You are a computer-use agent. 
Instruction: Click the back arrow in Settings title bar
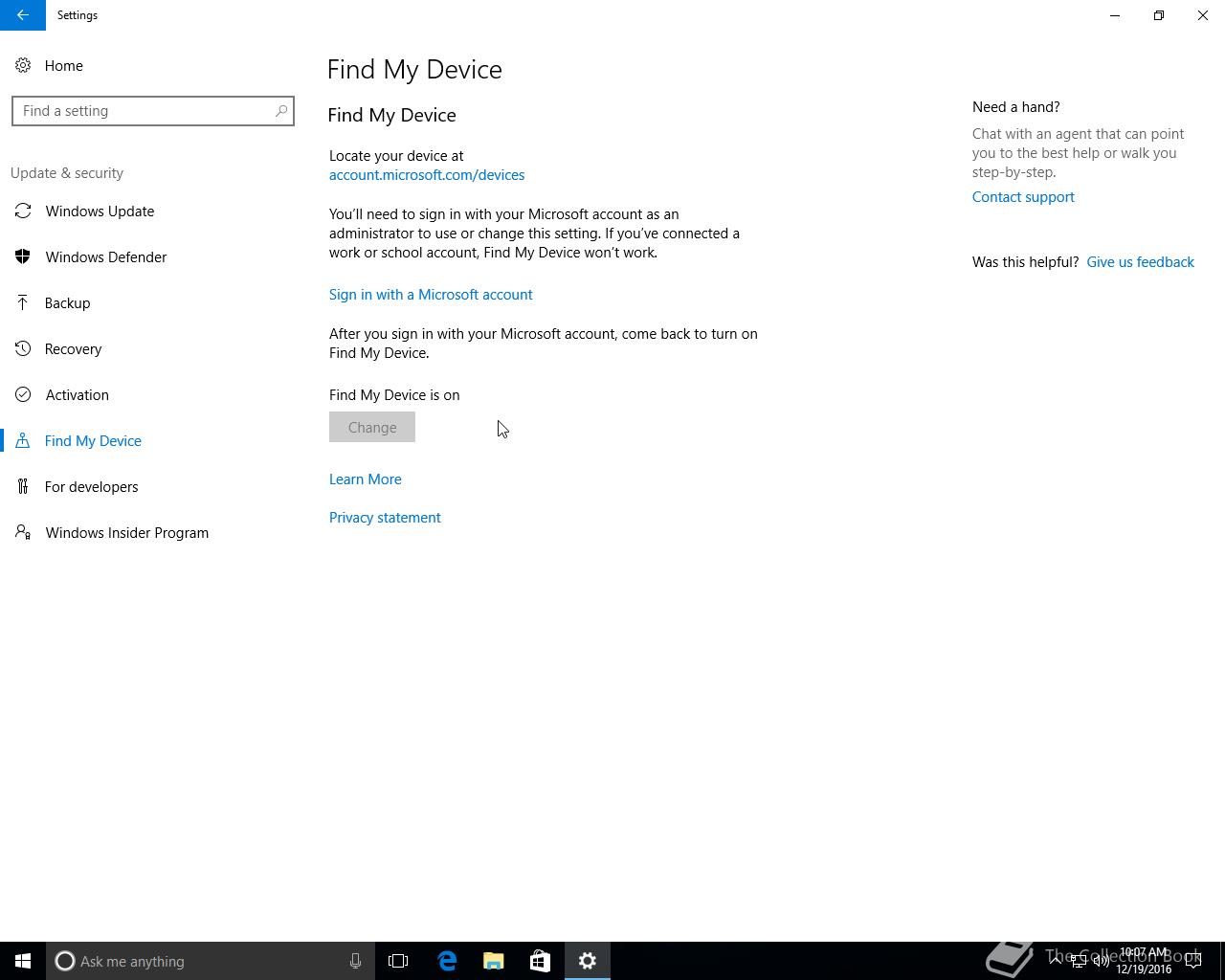click(x=22, y=15)
